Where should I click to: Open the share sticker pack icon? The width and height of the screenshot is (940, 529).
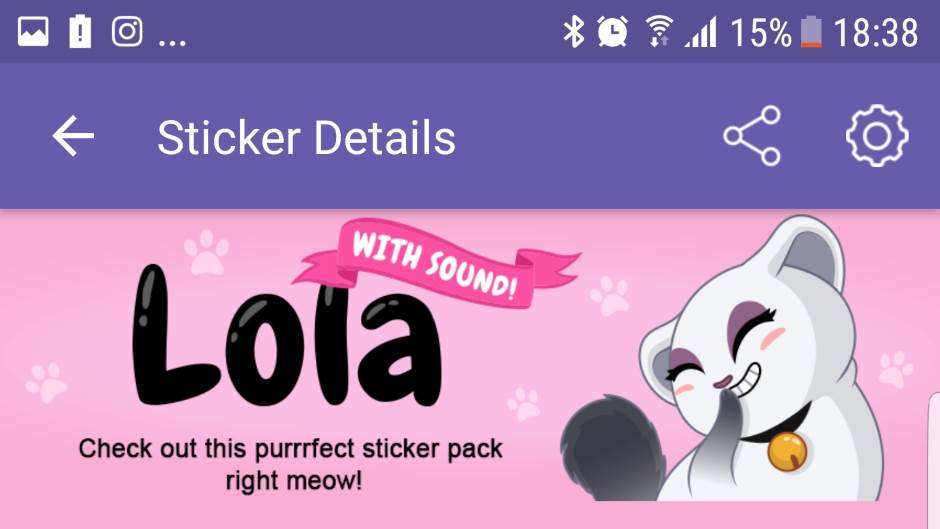point(752,136)
